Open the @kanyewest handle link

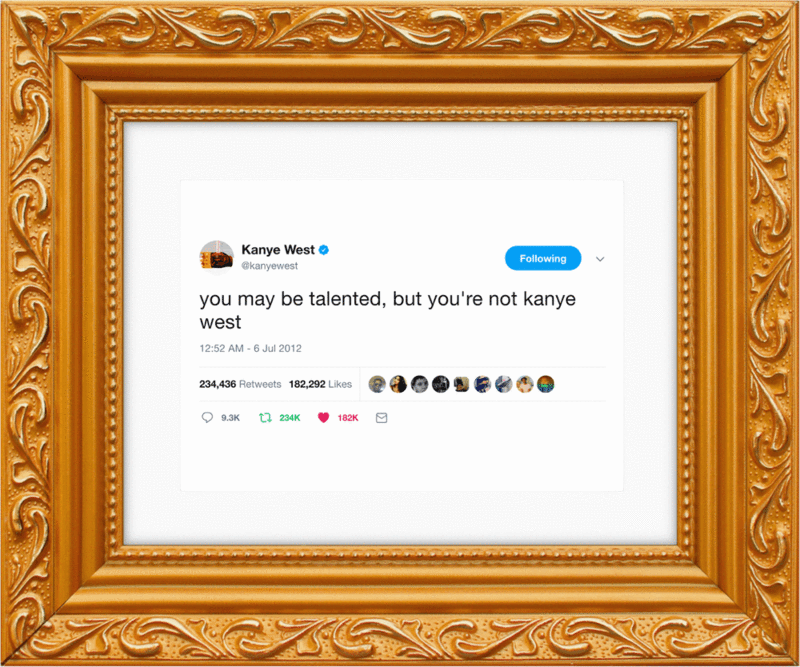(x=269, y=266)
